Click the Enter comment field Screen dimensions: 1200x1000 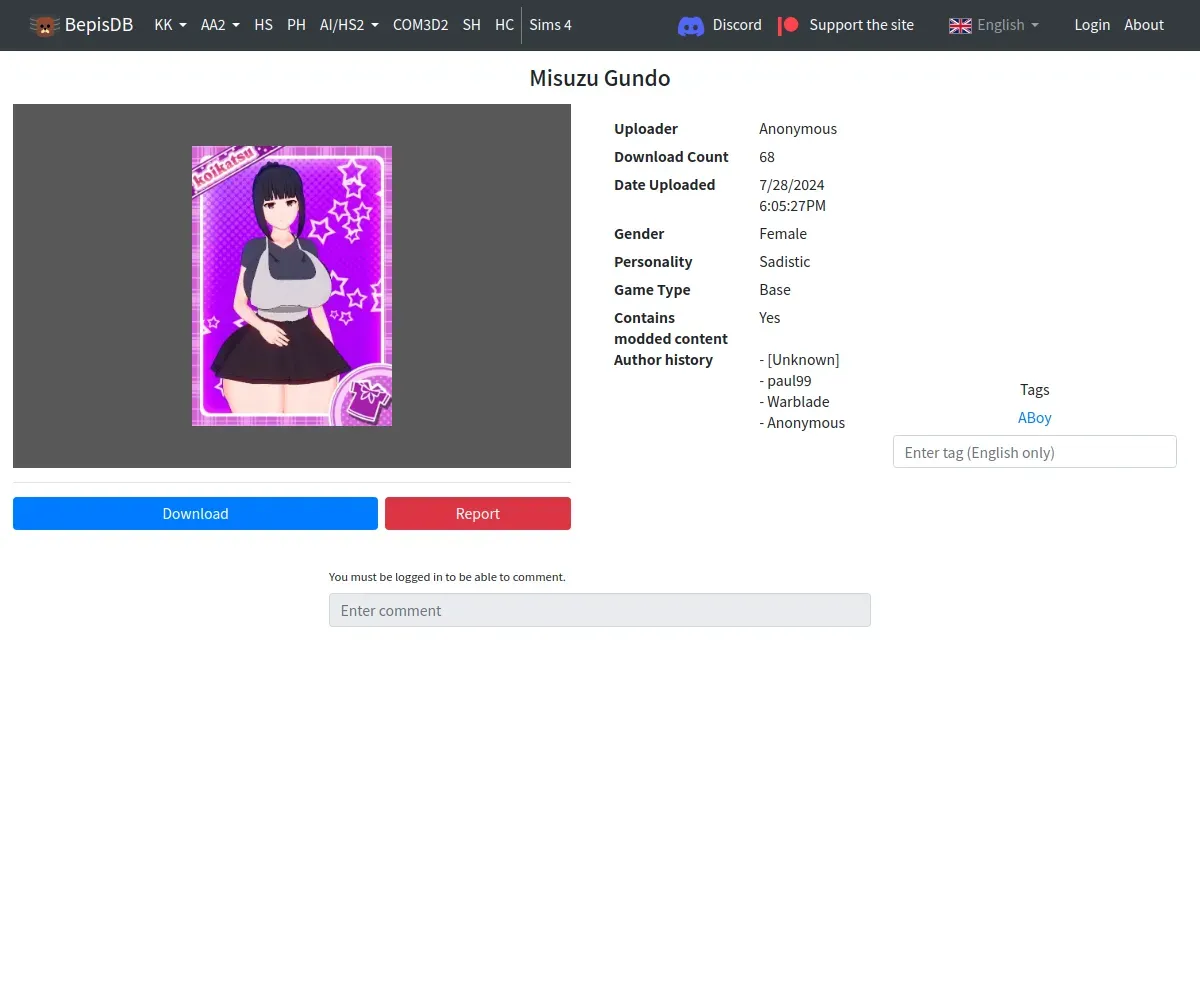coord(600,610)
